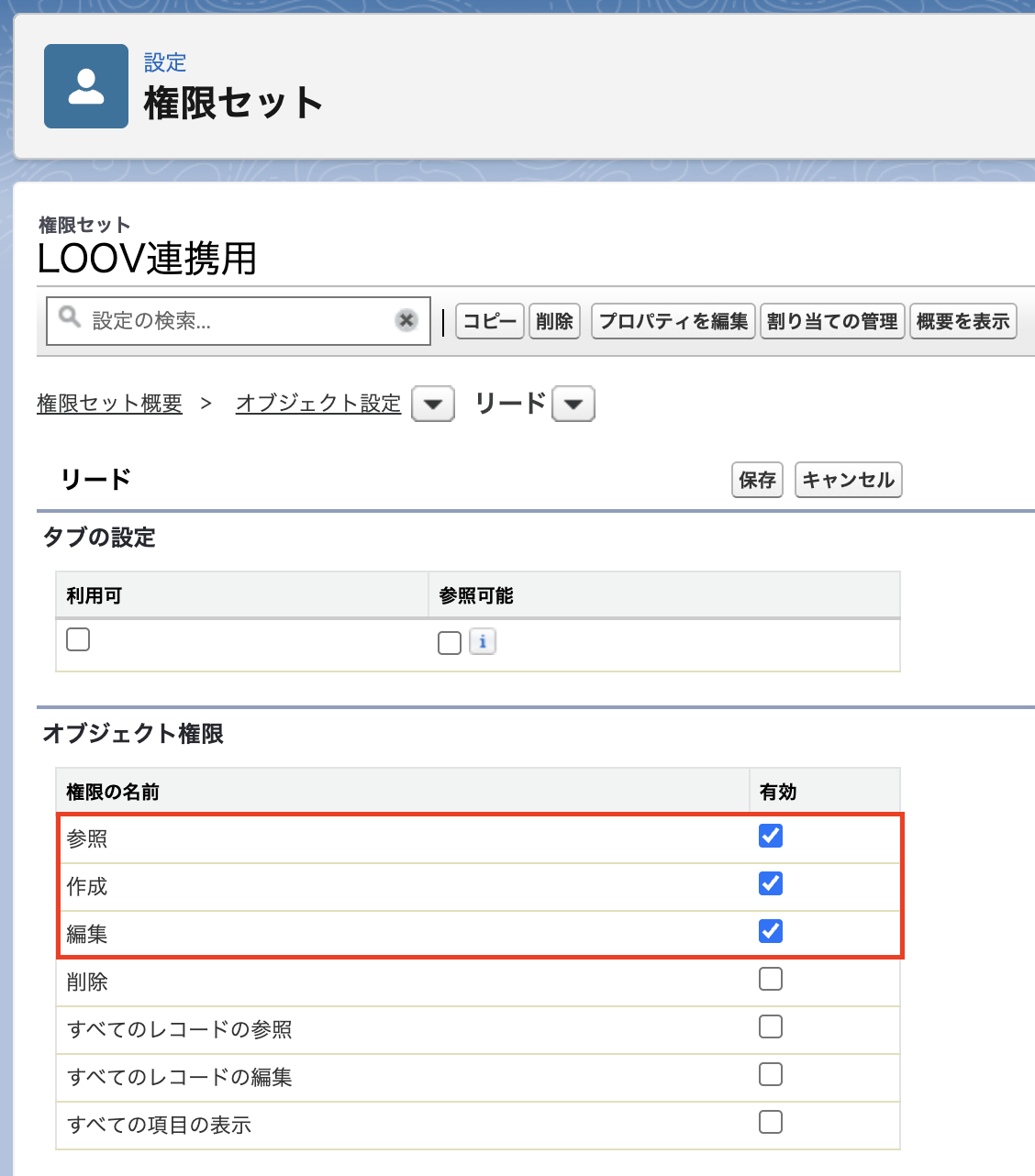This screenshot has height=1176, width=1035.
Task: Click the info icon beside 参照可能 checkbox
Action: coord(483,641)
